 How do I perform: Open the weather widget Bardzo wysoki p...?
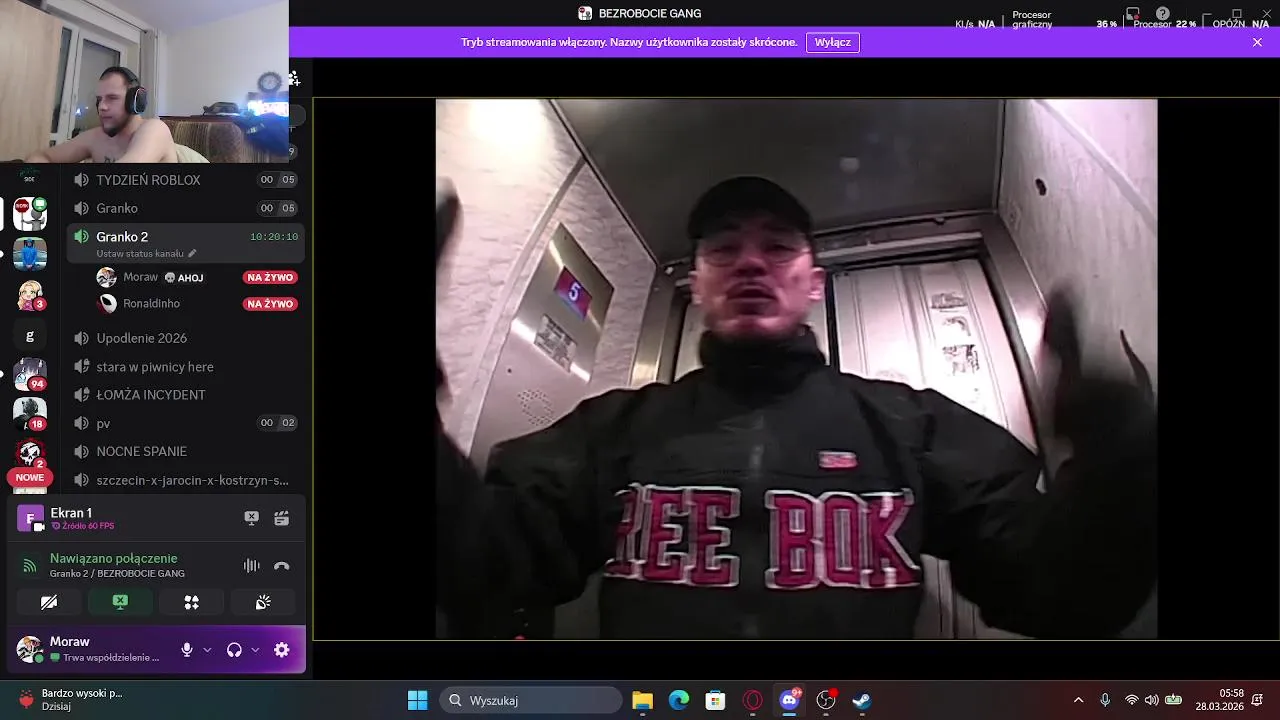70,699
